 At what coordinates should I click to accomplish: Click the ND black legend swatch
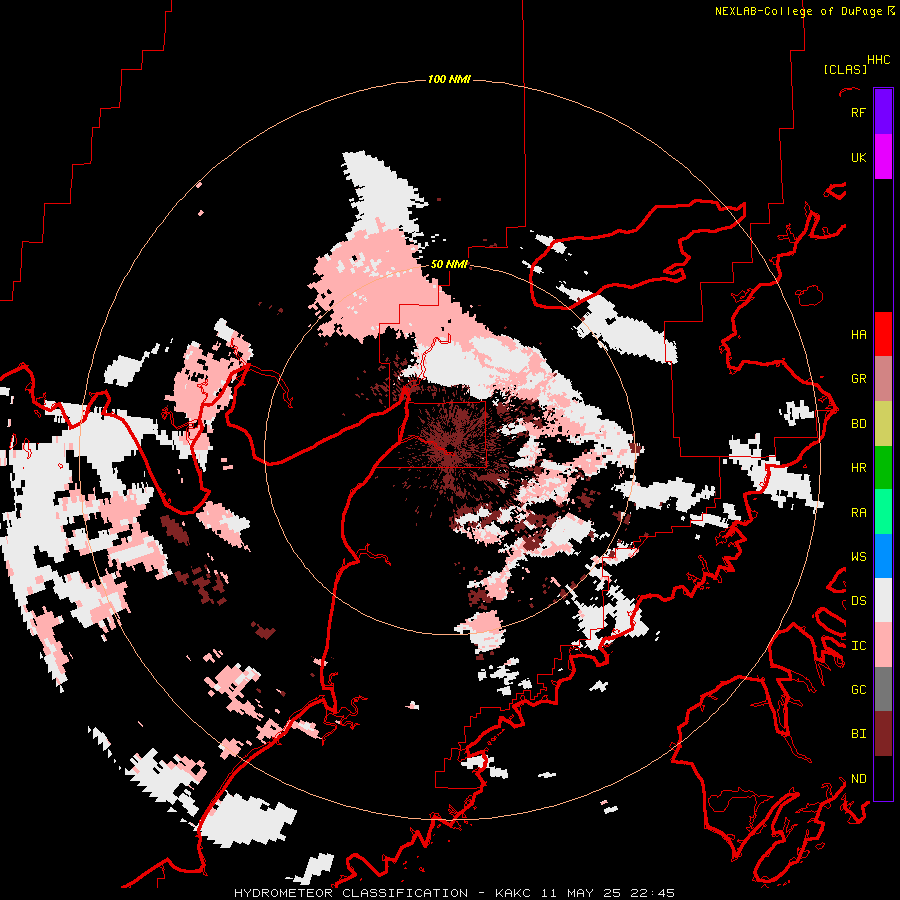[x=883, y=778]
